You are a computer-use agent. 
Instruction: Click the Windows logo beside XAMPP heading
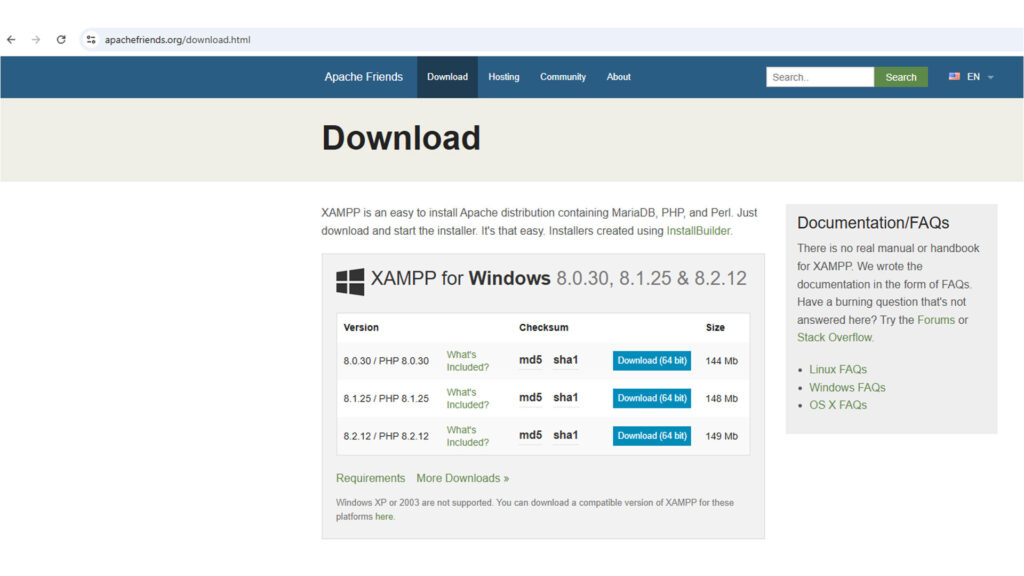point(350,280)
